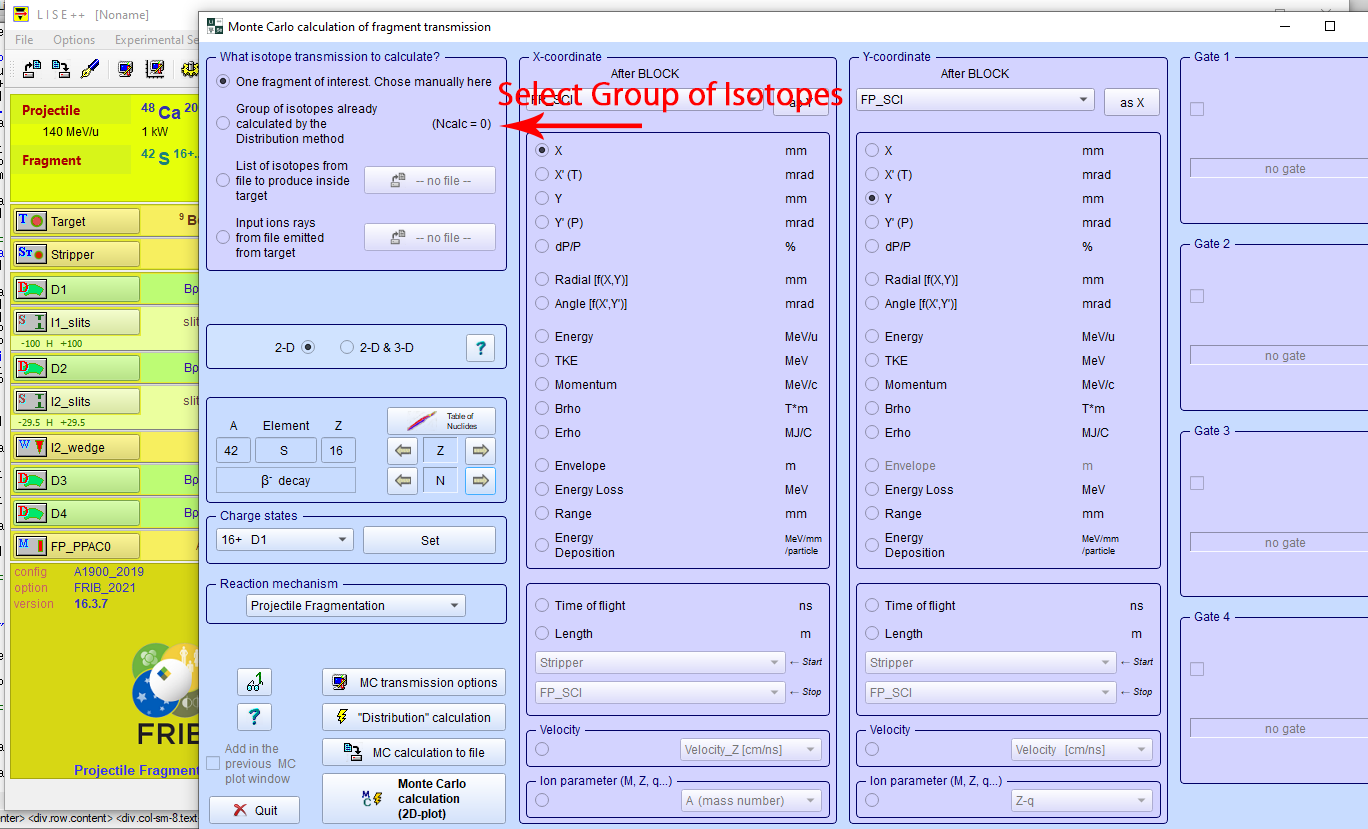Open the Stripper block settings
Screen dimensions: 1368x829
pyautogui.click(x=76, y=255)
